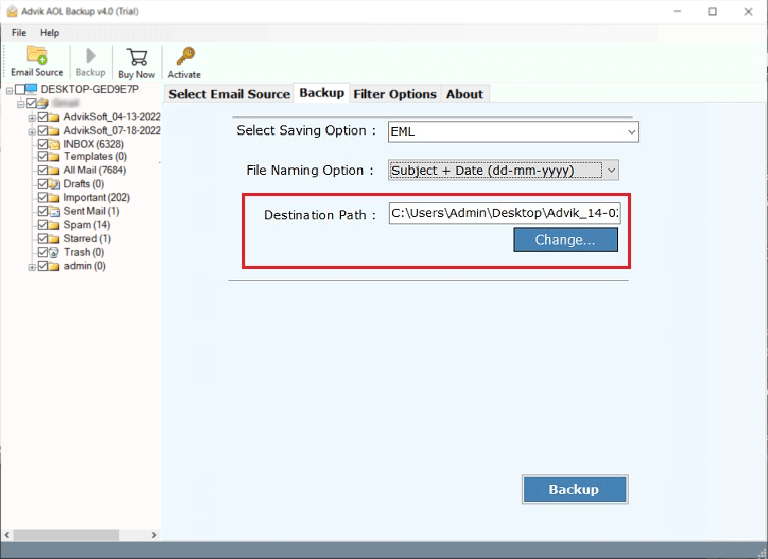This screenshot has height=559, width=768.
Task: Click the admin folder icon
Action: [54, 266]
